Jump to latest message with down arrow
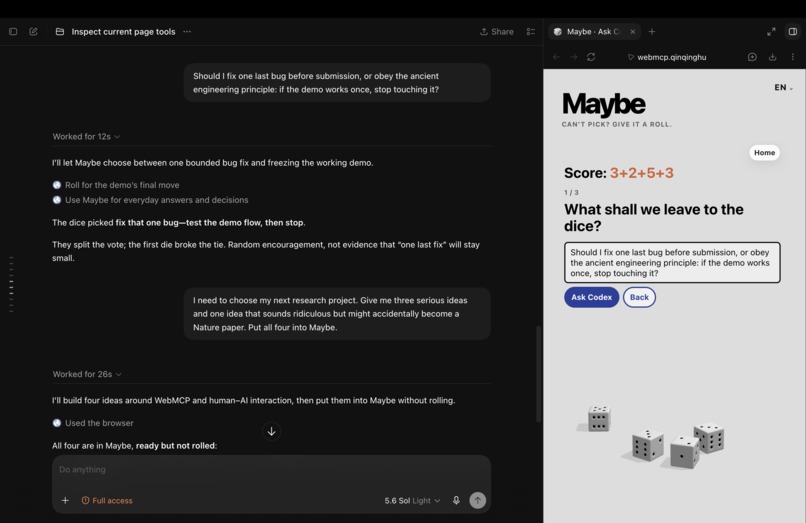 click(271, 431)
